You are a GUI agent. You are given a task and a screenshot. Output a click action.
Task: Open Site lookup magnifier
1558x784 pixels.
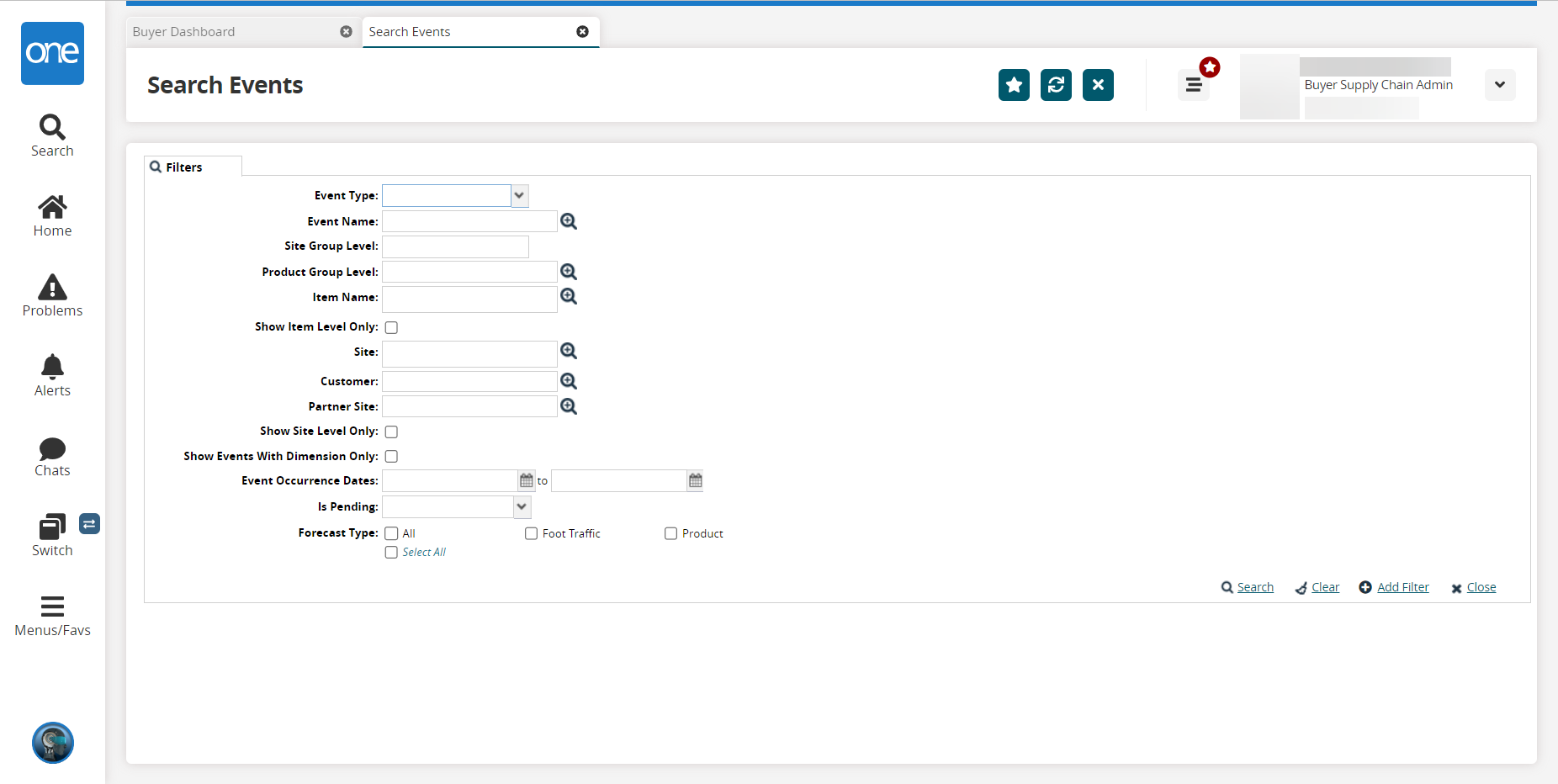569,351
